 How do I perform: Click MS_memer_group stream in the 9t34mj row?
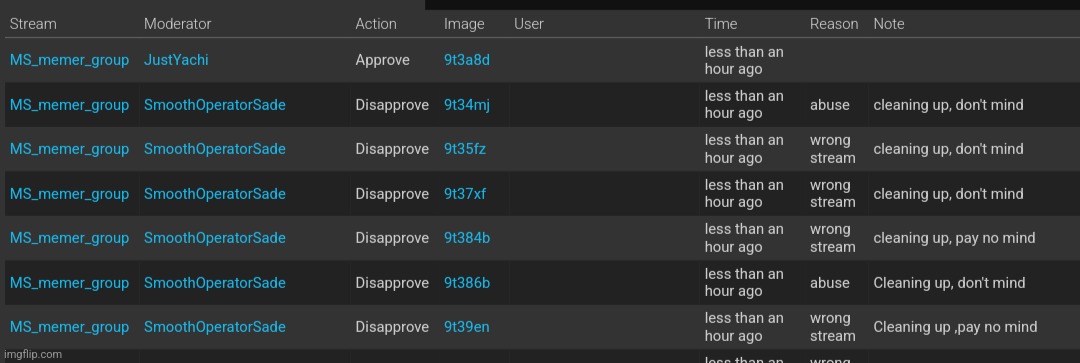click(x=69, y=105)
